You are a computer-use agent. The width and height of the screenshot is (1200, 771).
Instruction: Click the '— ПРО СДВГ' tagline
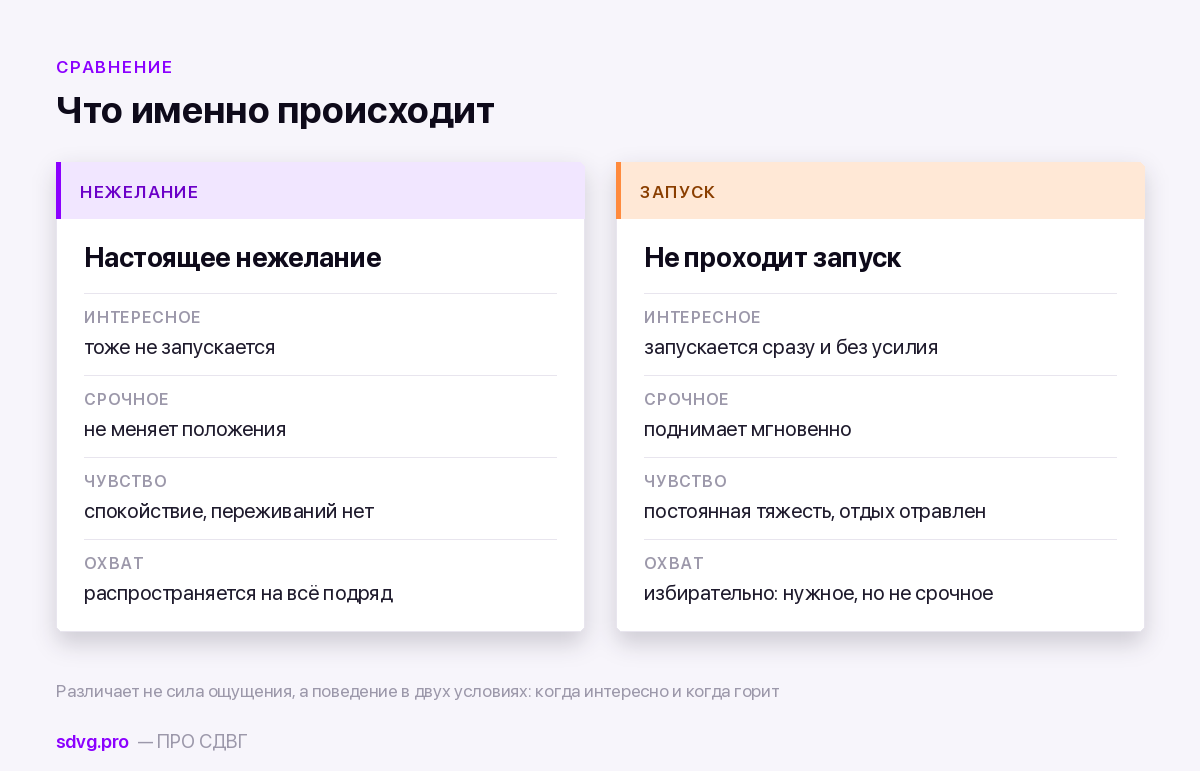click(192, 742)
